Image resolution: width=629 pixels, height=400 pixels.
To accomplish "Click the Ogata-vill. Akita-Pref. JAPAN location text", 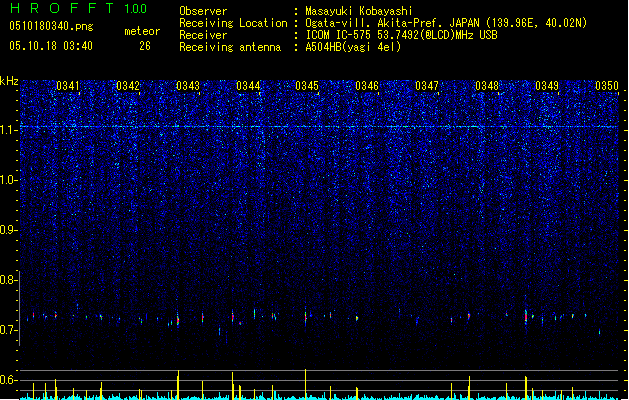I will pyautogui.click(x=446, y=23).
